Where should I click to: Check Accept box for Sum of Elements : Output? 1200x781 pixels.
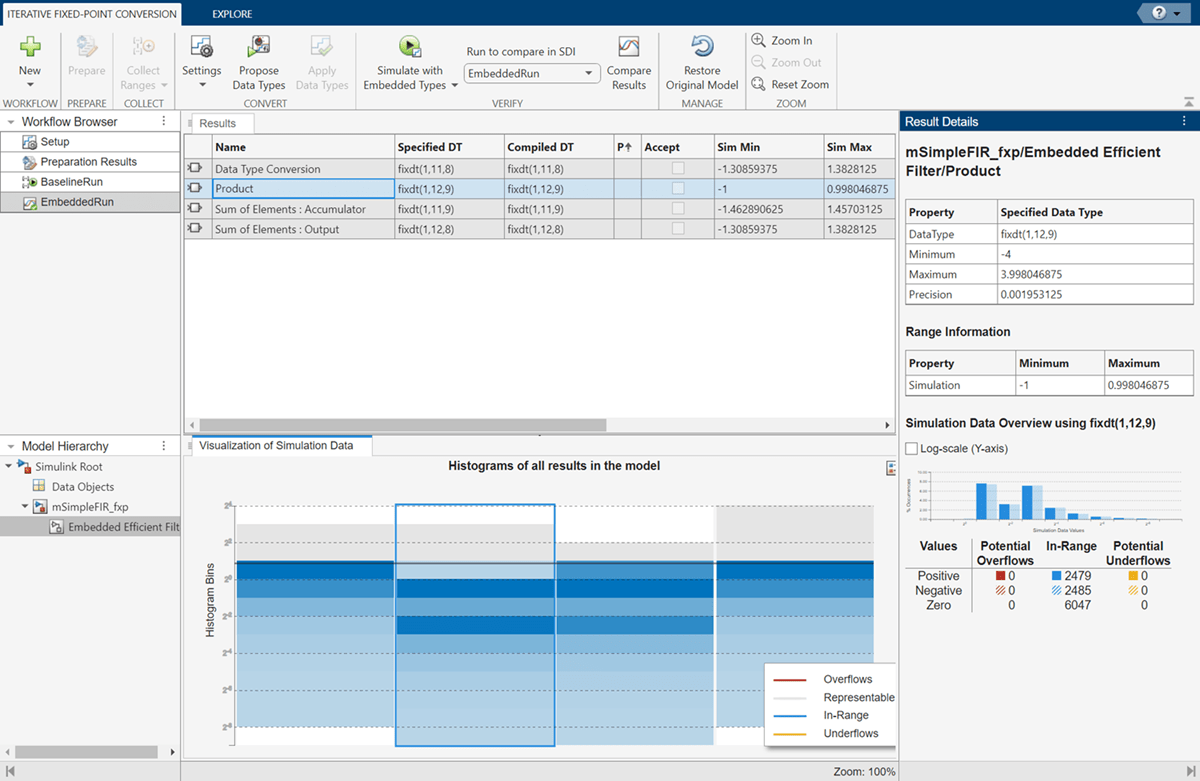click(x=678, y=229)
